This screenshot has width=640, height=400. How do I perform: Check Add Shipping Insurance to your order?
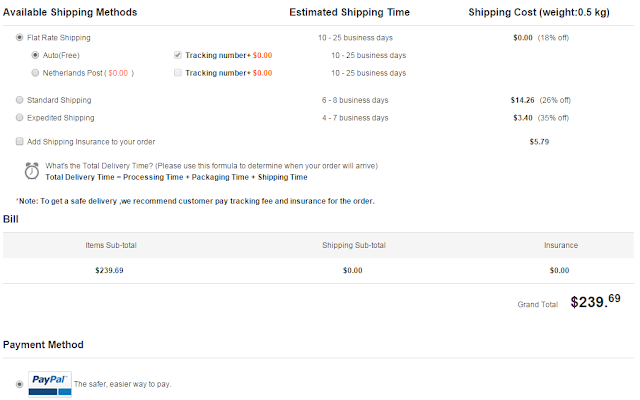pos(21,142)
